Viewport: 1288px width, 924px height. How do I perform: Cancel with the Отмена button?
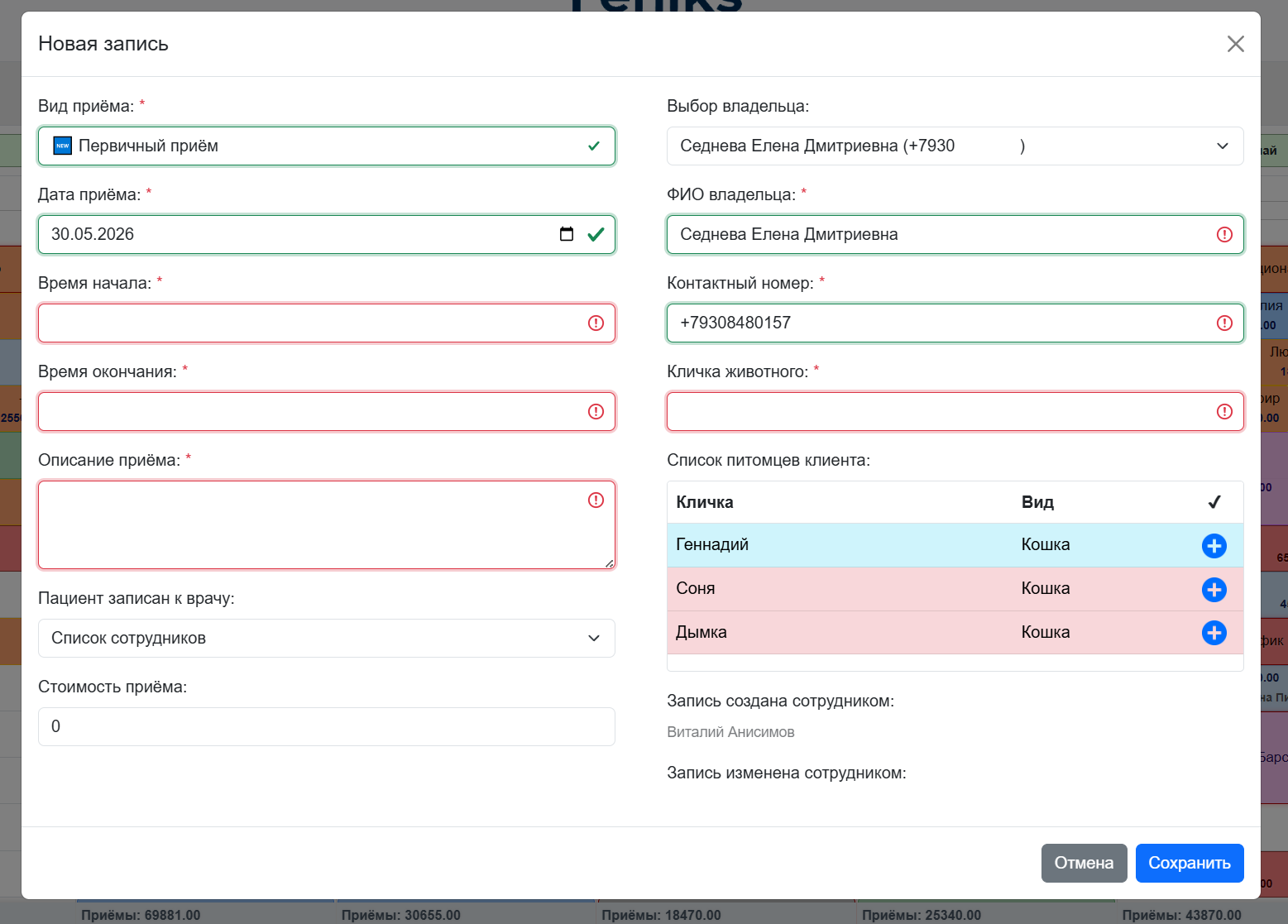pos(1084,863)
